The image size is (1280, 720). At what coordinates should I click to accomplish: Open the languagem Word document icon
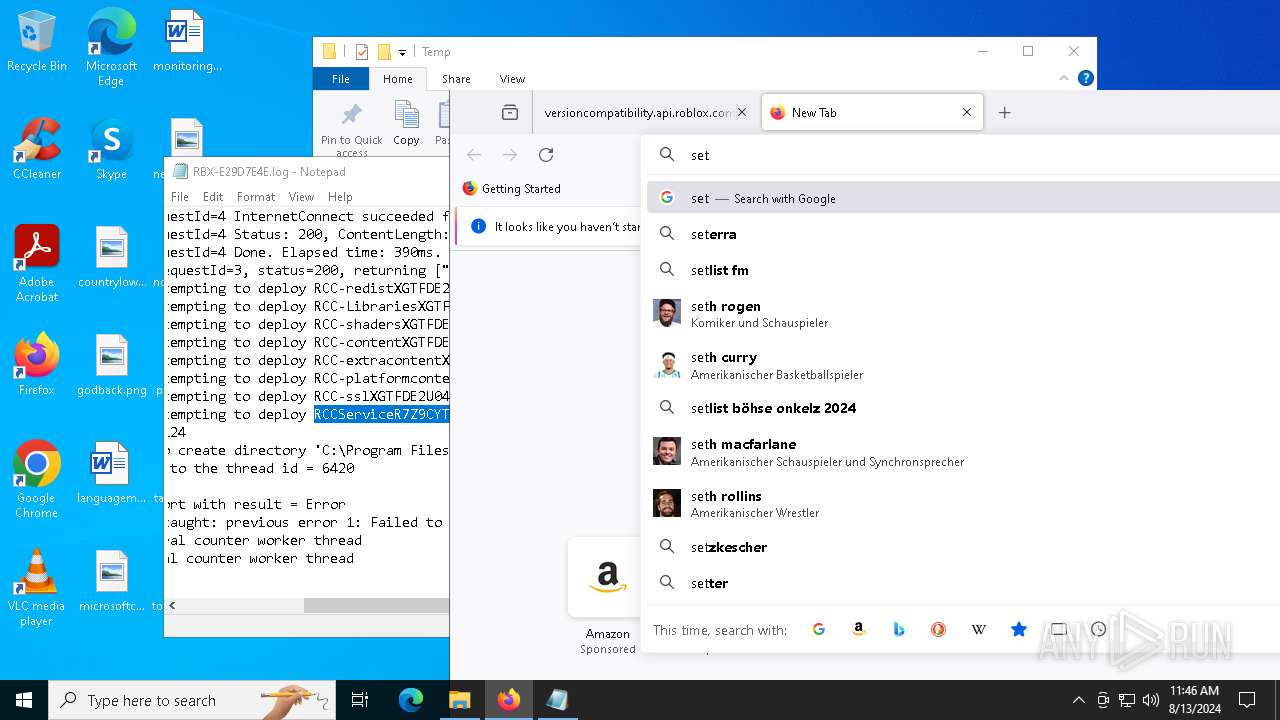pos(111,473)
